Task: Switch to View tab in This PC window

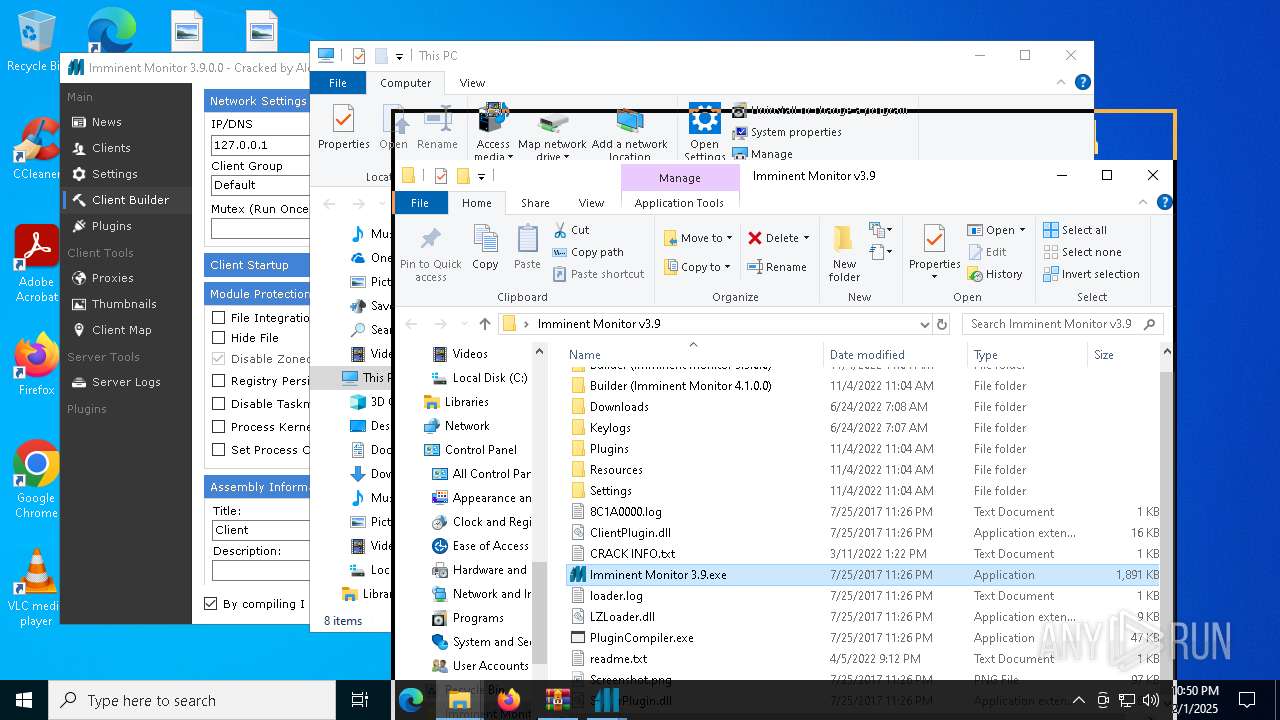Action: (x=472, y=83)
